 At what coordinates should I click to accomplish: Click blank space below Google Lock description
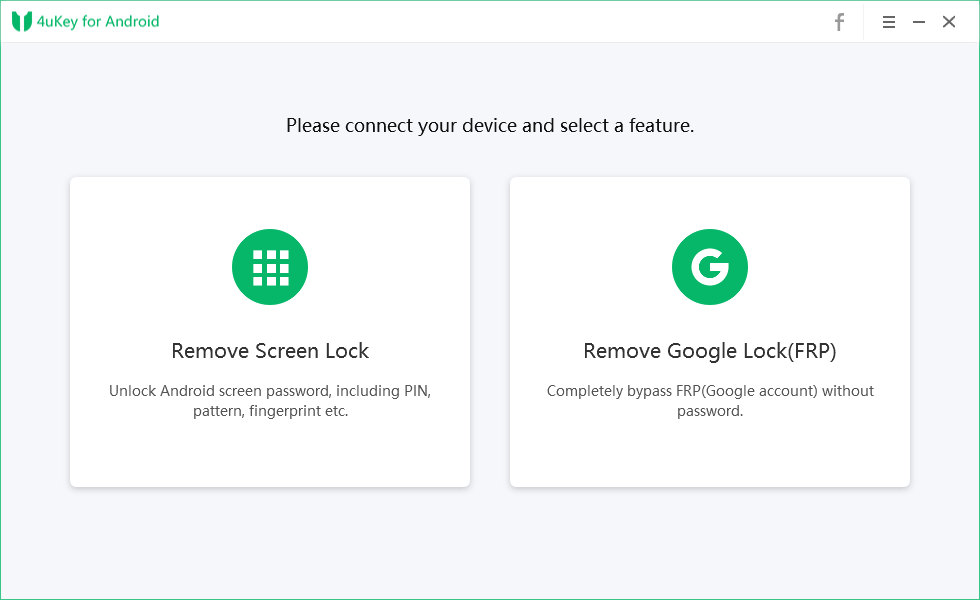tap(710, 455)
